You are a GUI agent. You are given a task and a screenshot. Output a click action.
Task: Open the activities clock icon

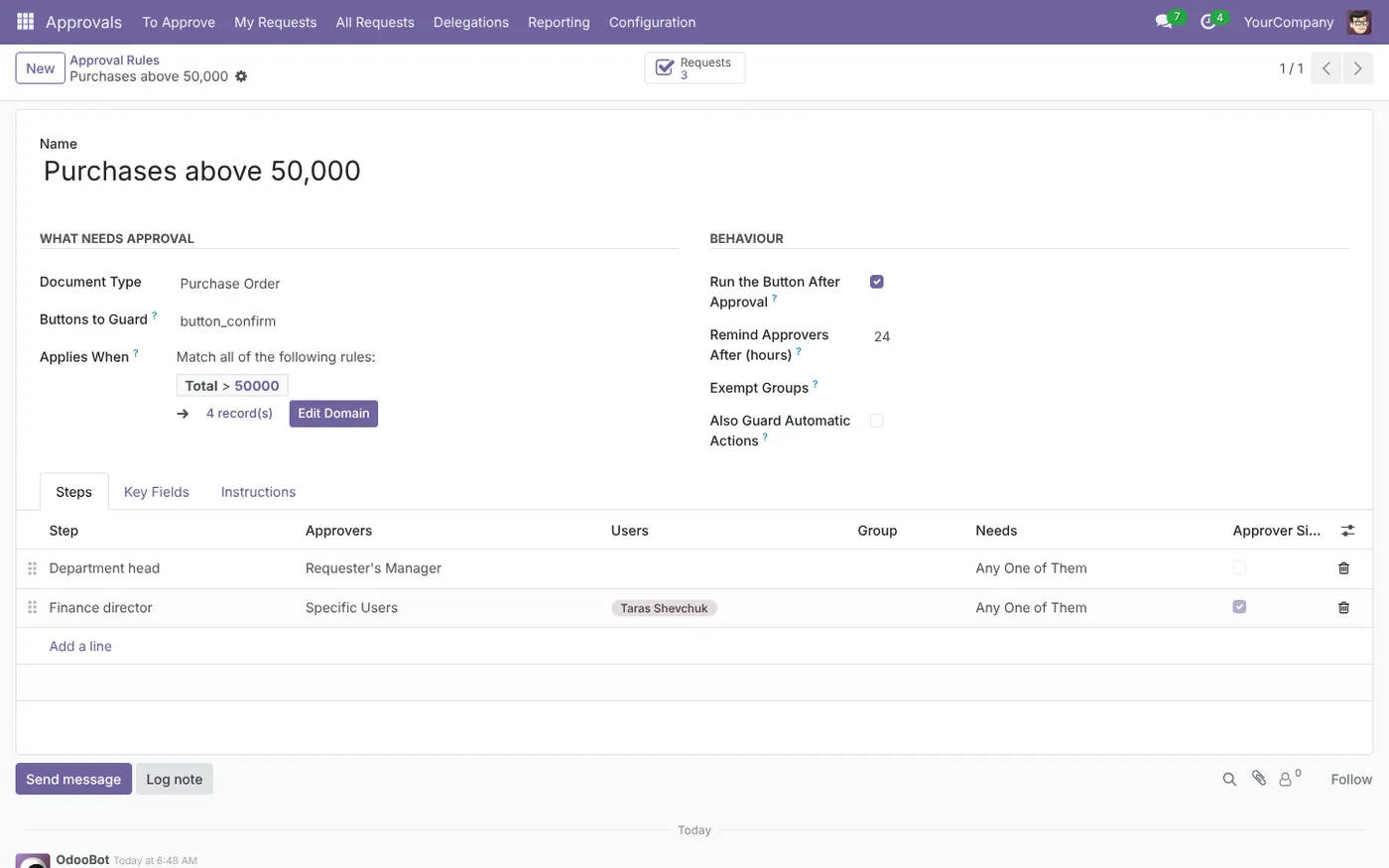[x=1207, y=22]
